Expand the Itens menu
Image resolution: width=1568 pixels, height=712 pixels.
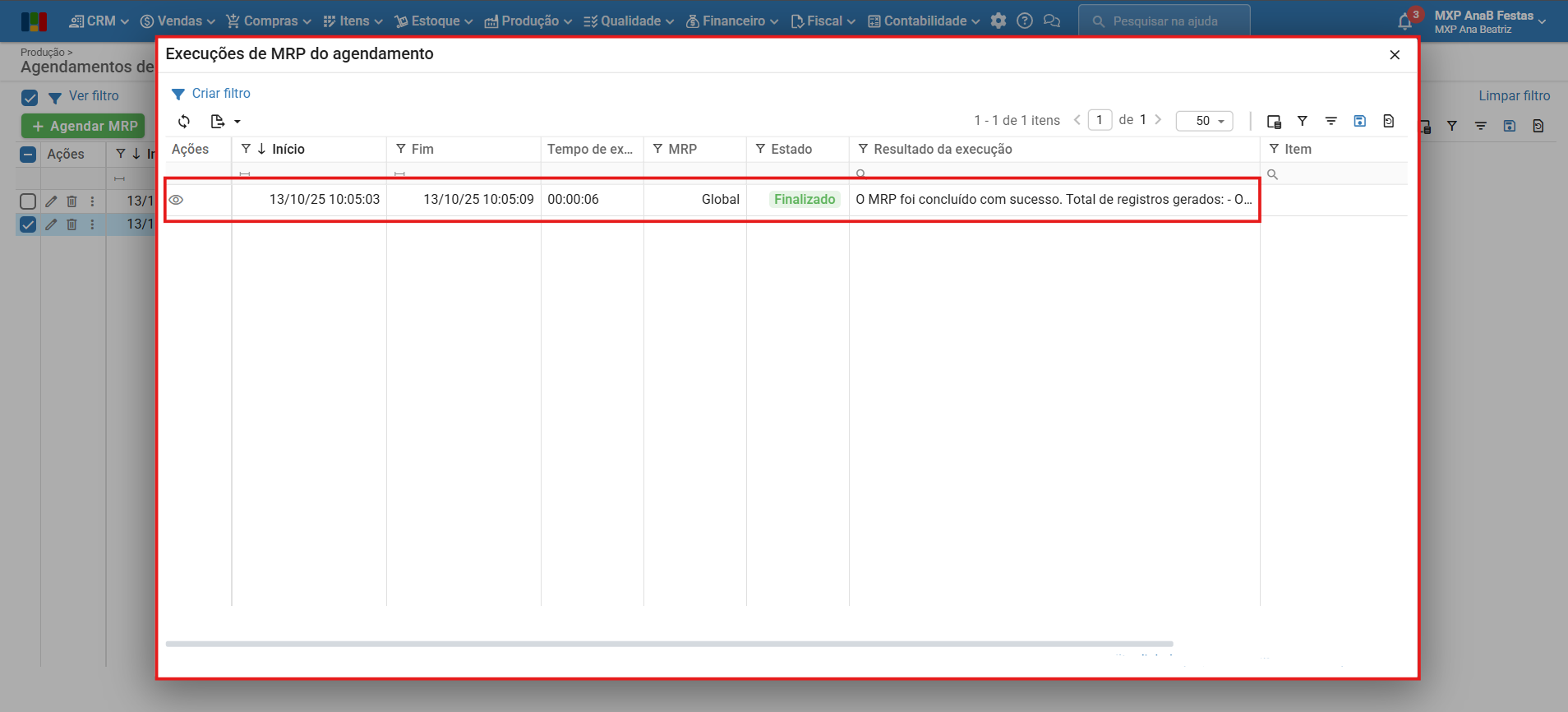coord(353,21)
